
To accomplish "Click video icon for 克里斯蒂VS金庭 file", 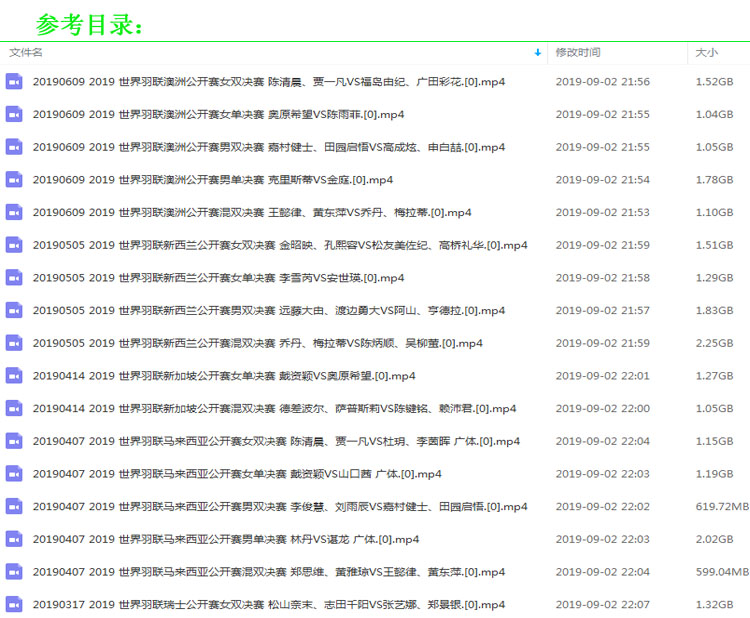I will point(14,180).
